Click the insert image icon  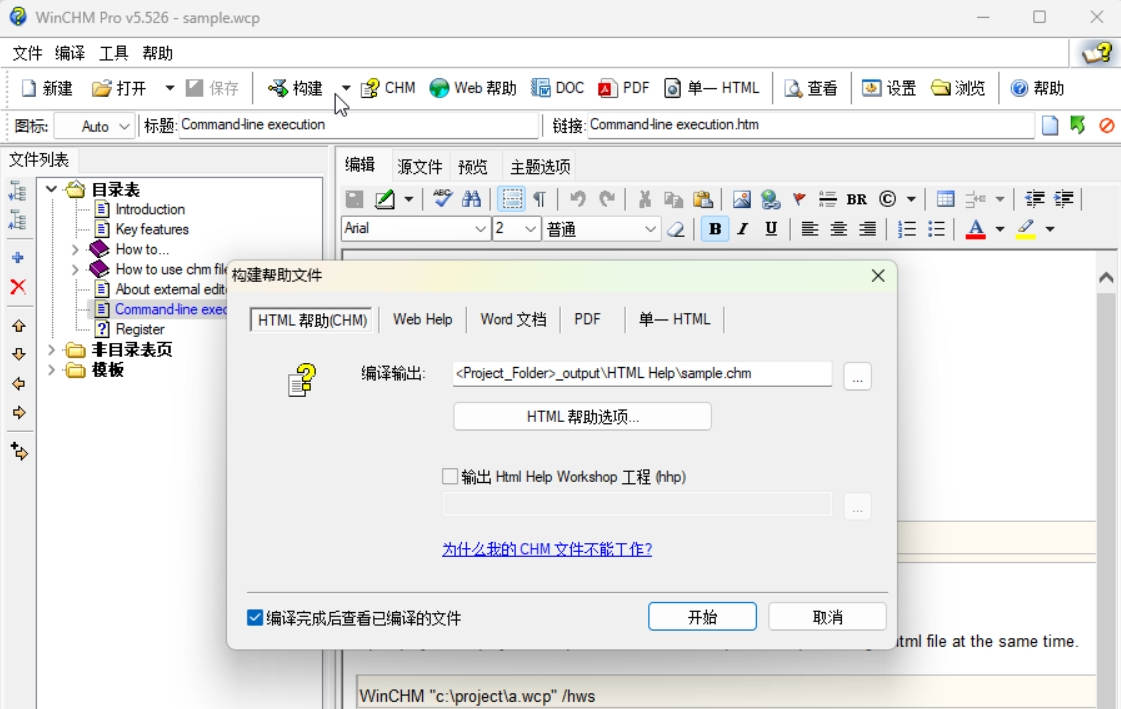pos(741,199)
